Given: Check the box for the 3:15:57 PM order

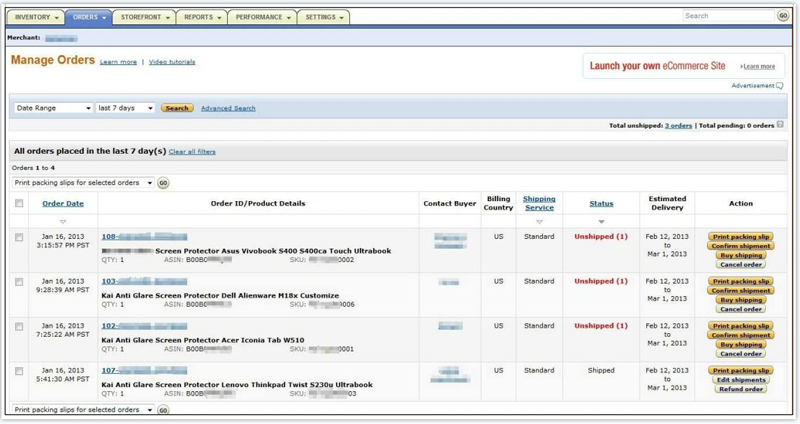Looking at the screenshot, I should point(19,238).
